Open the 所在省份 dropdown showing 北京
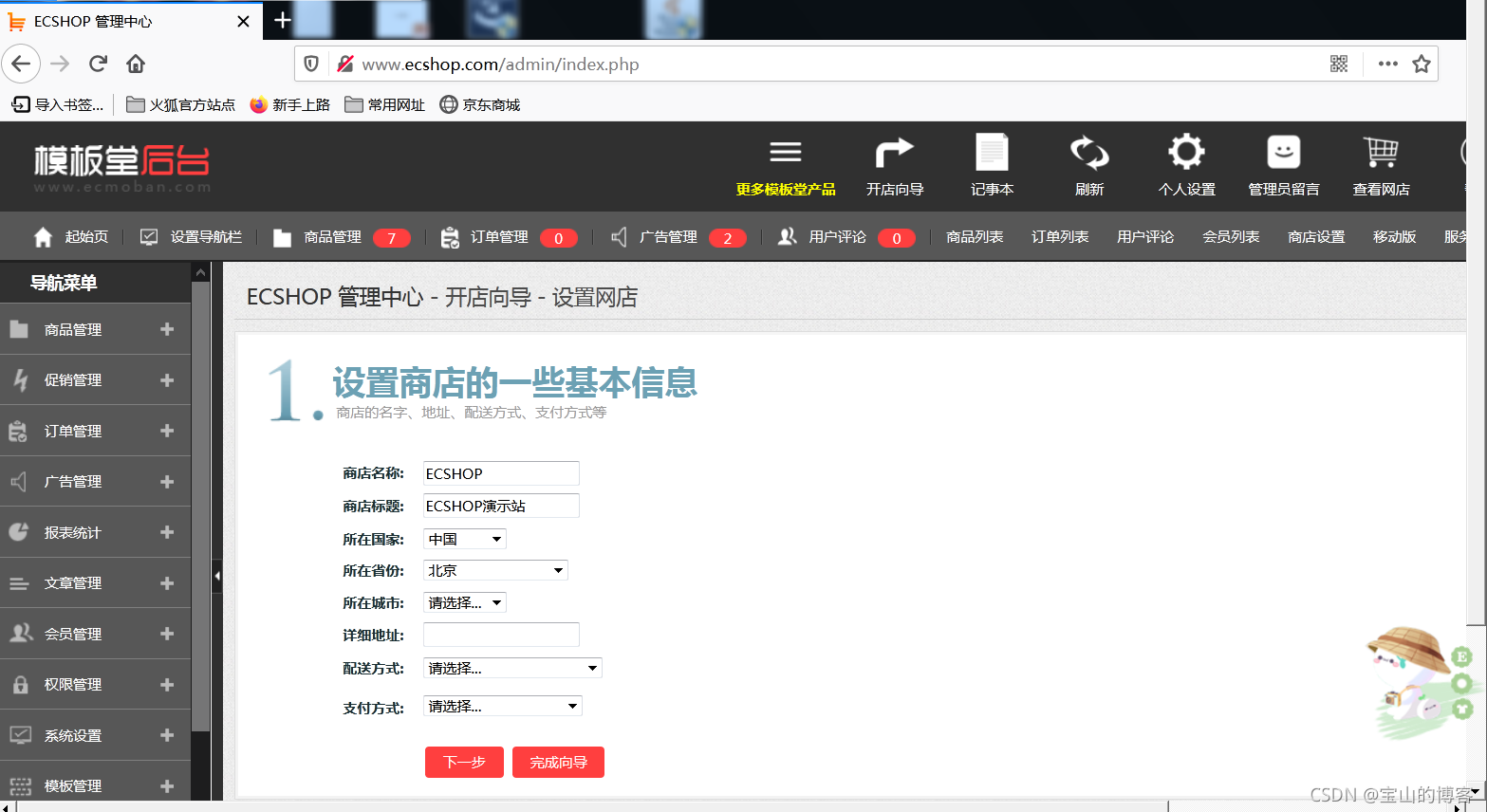The width and height of the screenshot is (1487, 812). (495, 570)
